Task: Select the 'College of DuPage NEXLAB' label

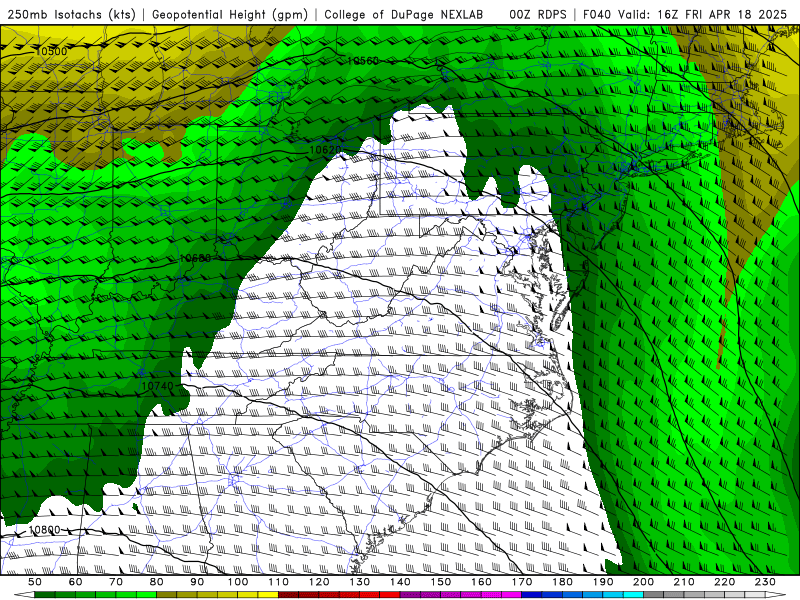Action: click(404, 14)
